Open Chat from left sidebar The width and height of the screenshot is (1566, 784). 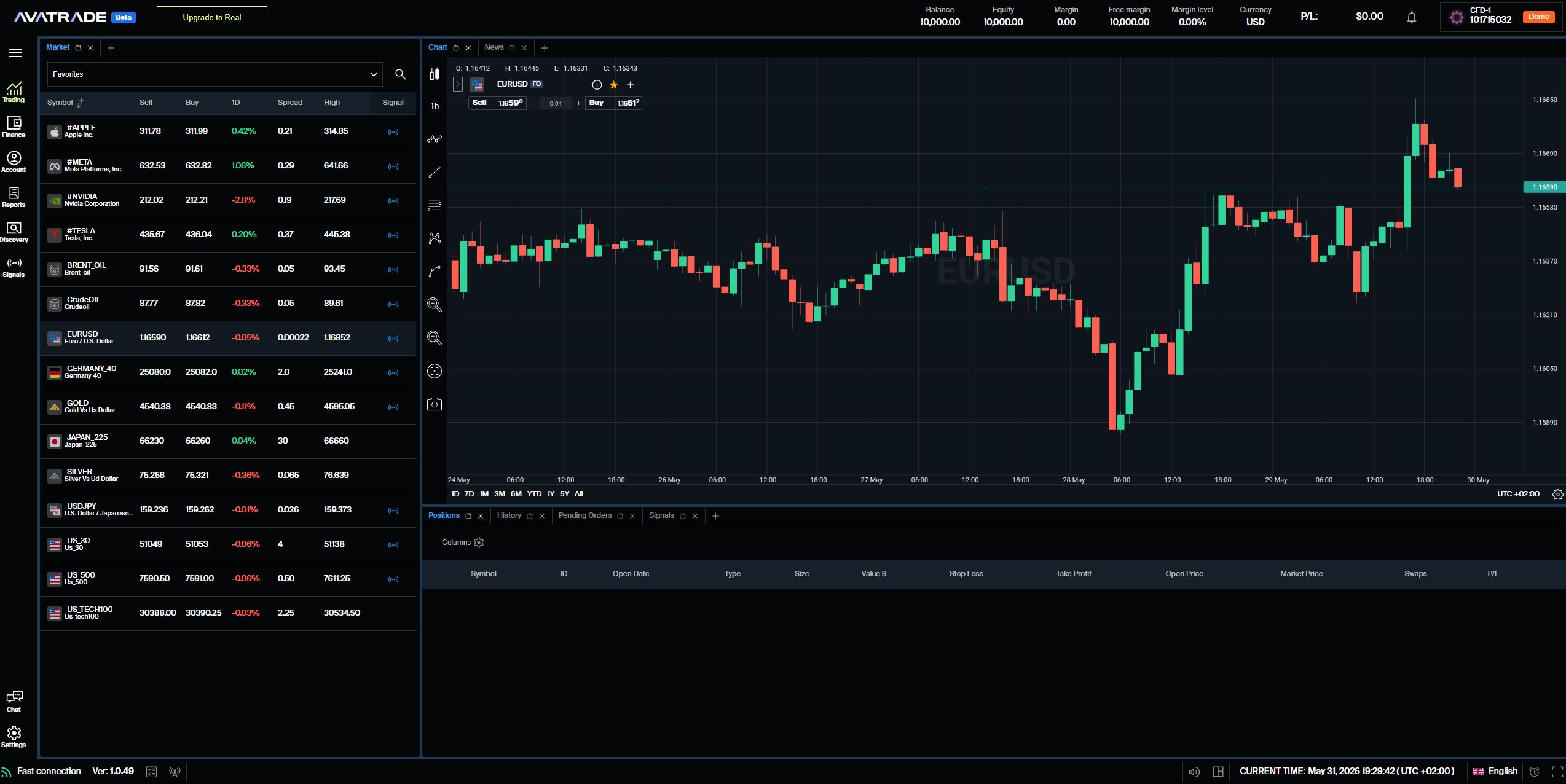click(14, 702)
